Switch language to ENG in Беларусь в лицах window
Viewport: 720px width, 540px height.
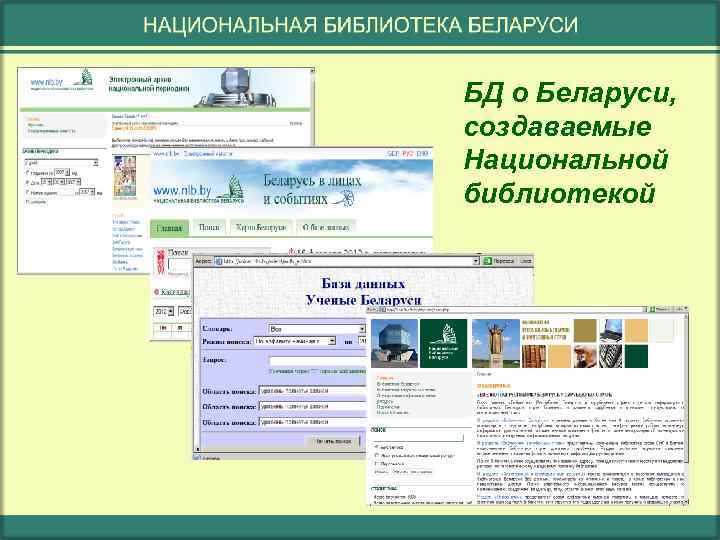click(422, 154)
